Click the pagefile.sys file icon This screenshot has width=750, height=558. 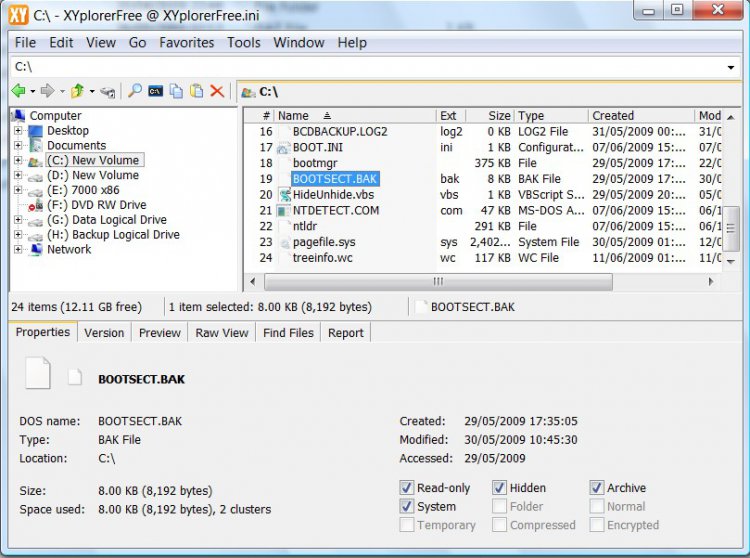pos(285,243)
